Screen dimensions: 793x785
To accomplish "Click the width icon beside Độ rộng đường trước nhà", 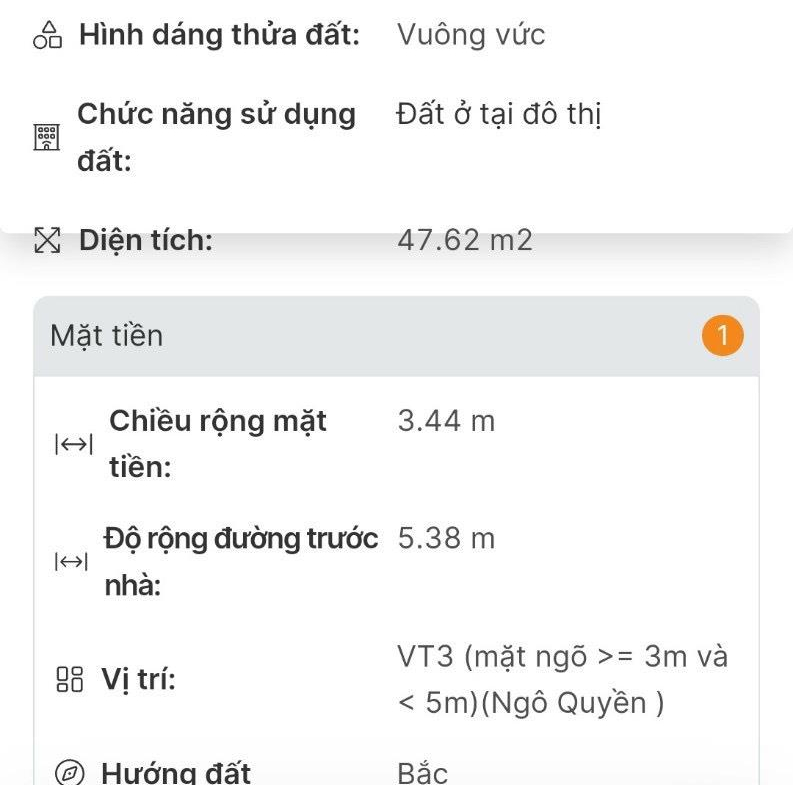I will (x=71, y=563).
